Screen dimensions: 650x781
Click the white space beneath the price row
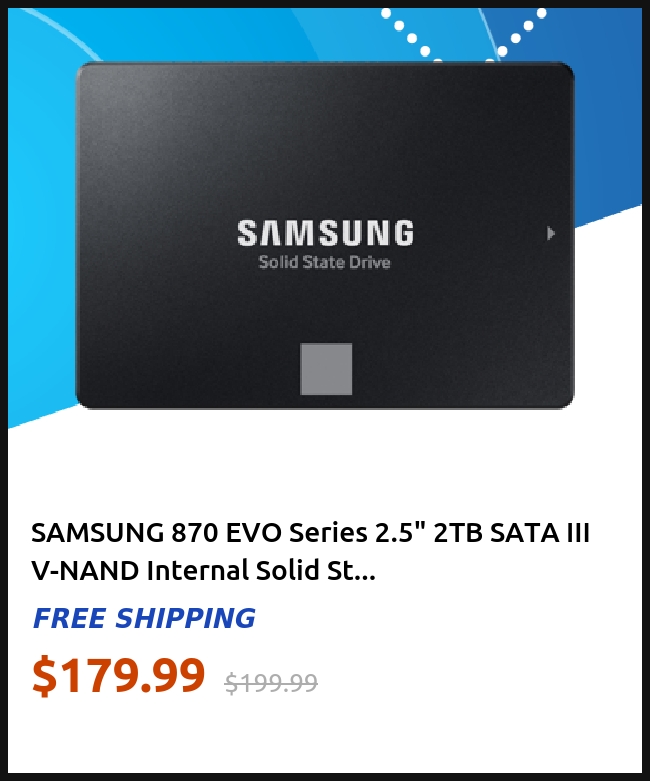tap(325, 737)
